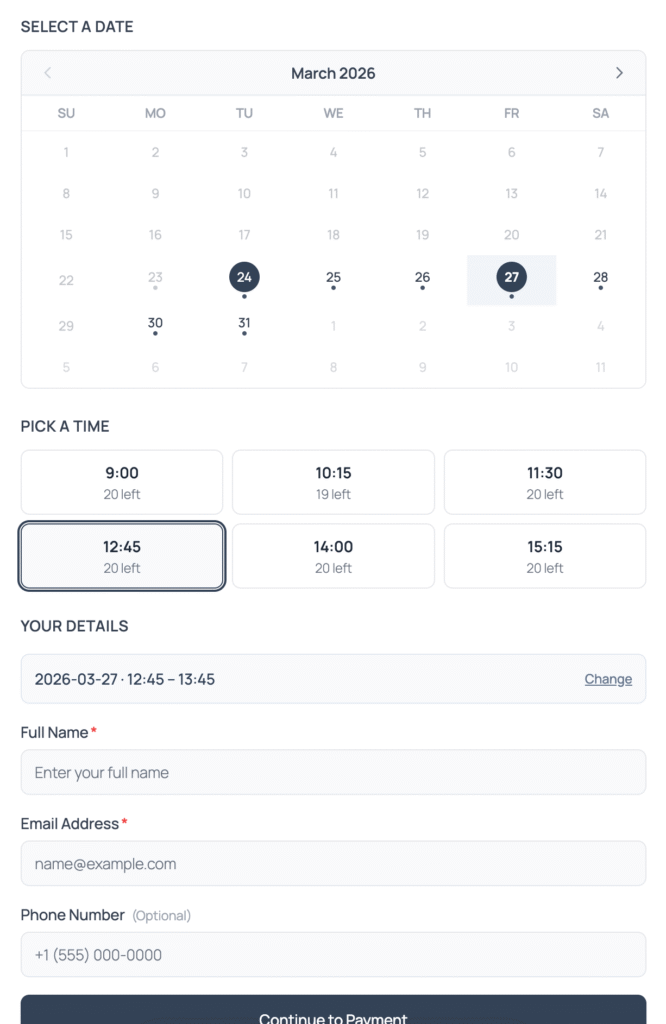Choose the 10:15 time slot

333,482
